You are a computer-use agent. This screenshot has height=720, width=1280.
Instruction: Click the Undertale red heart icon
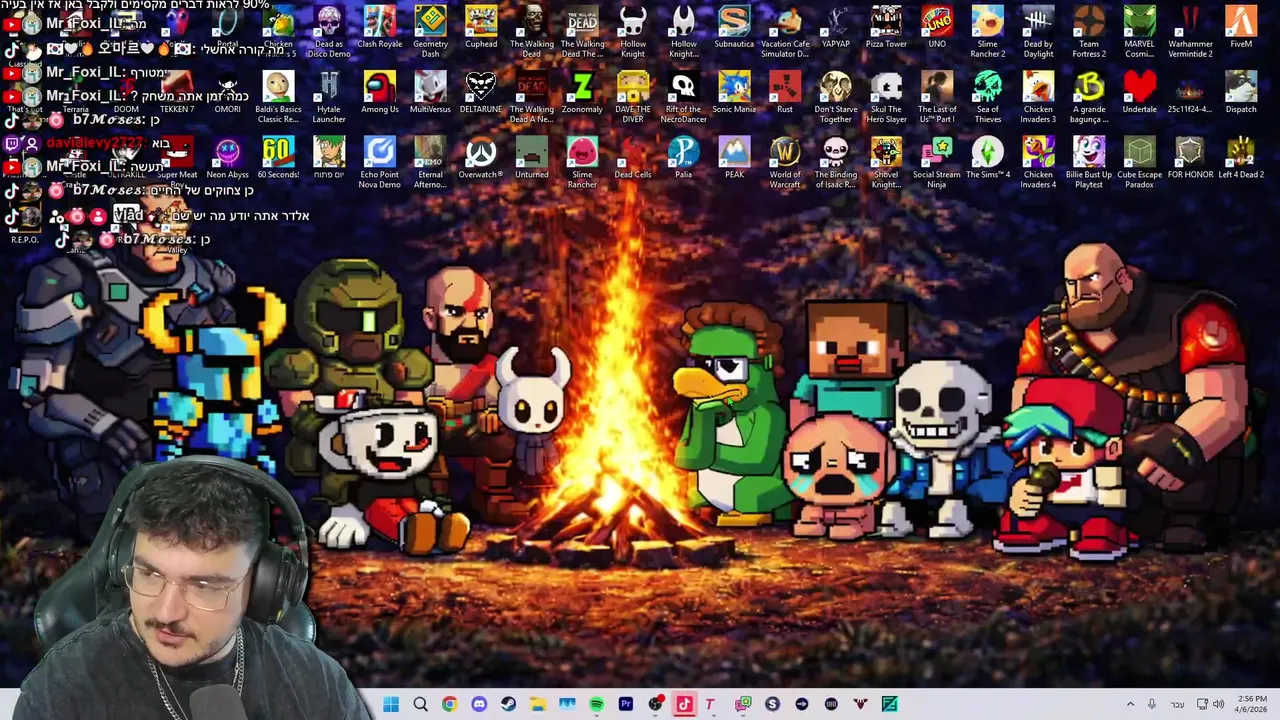click(x=1140, y=93)
